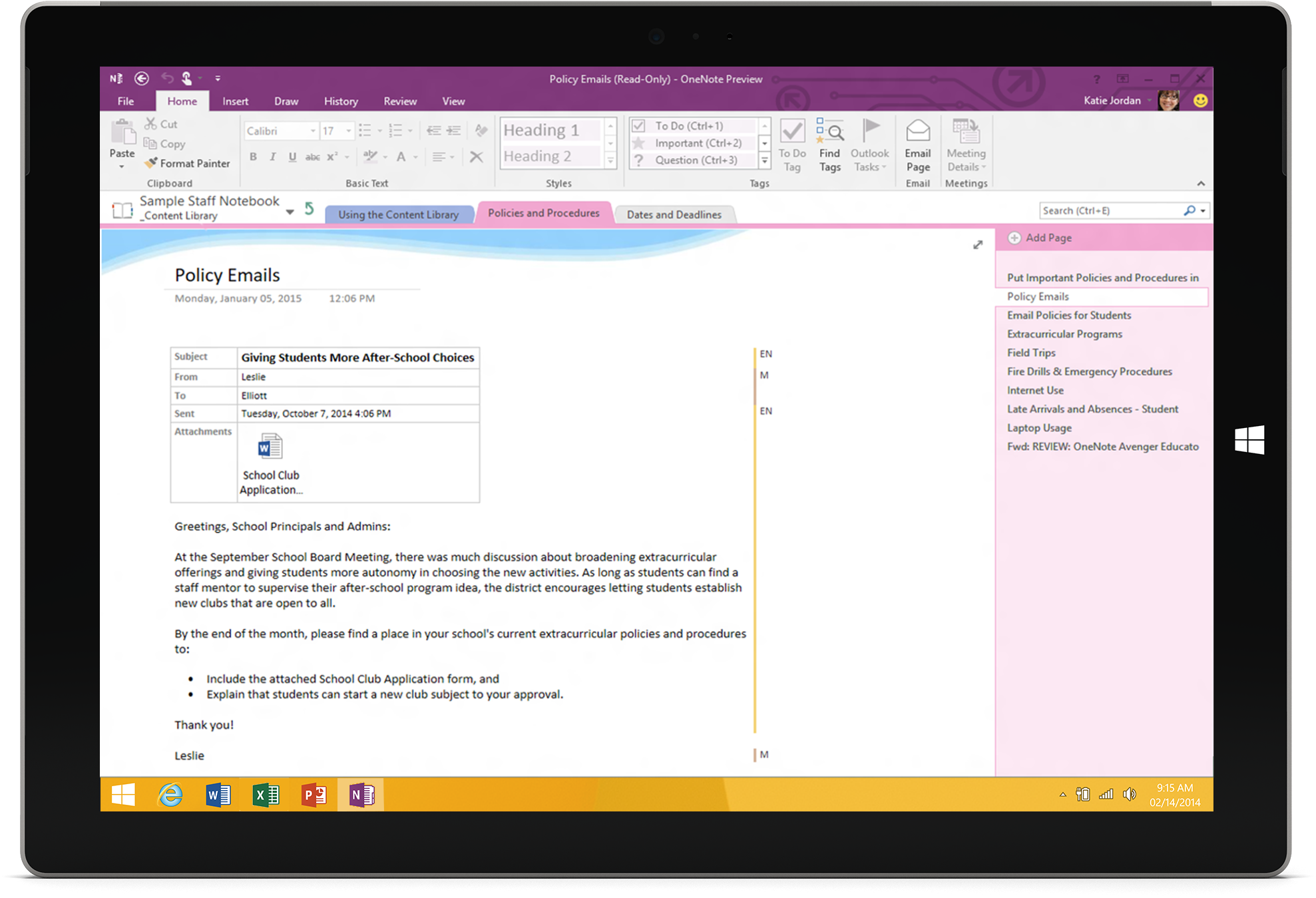Click the Paste clipboard icon

click(x=122, y=132)
